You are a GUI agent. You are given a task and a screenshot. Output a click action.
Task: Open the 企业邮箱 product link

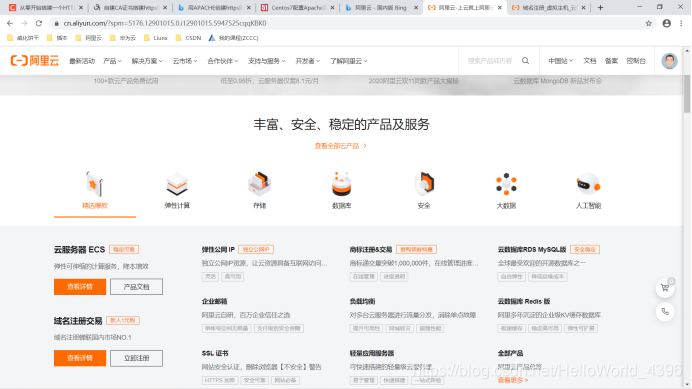(x=214, y=301)
